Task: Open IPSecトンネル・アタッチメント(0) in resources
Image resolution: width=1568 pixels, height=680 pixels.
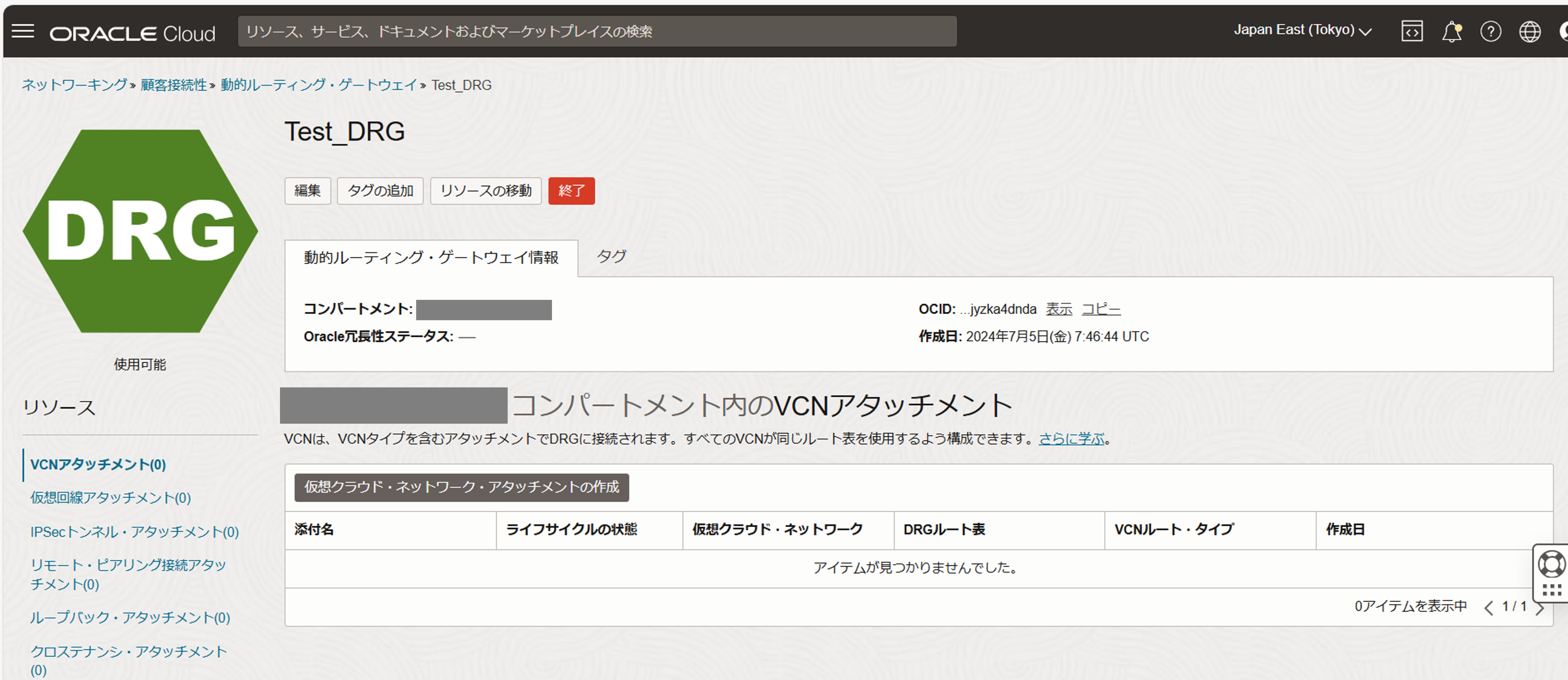Action: (135, 531)
